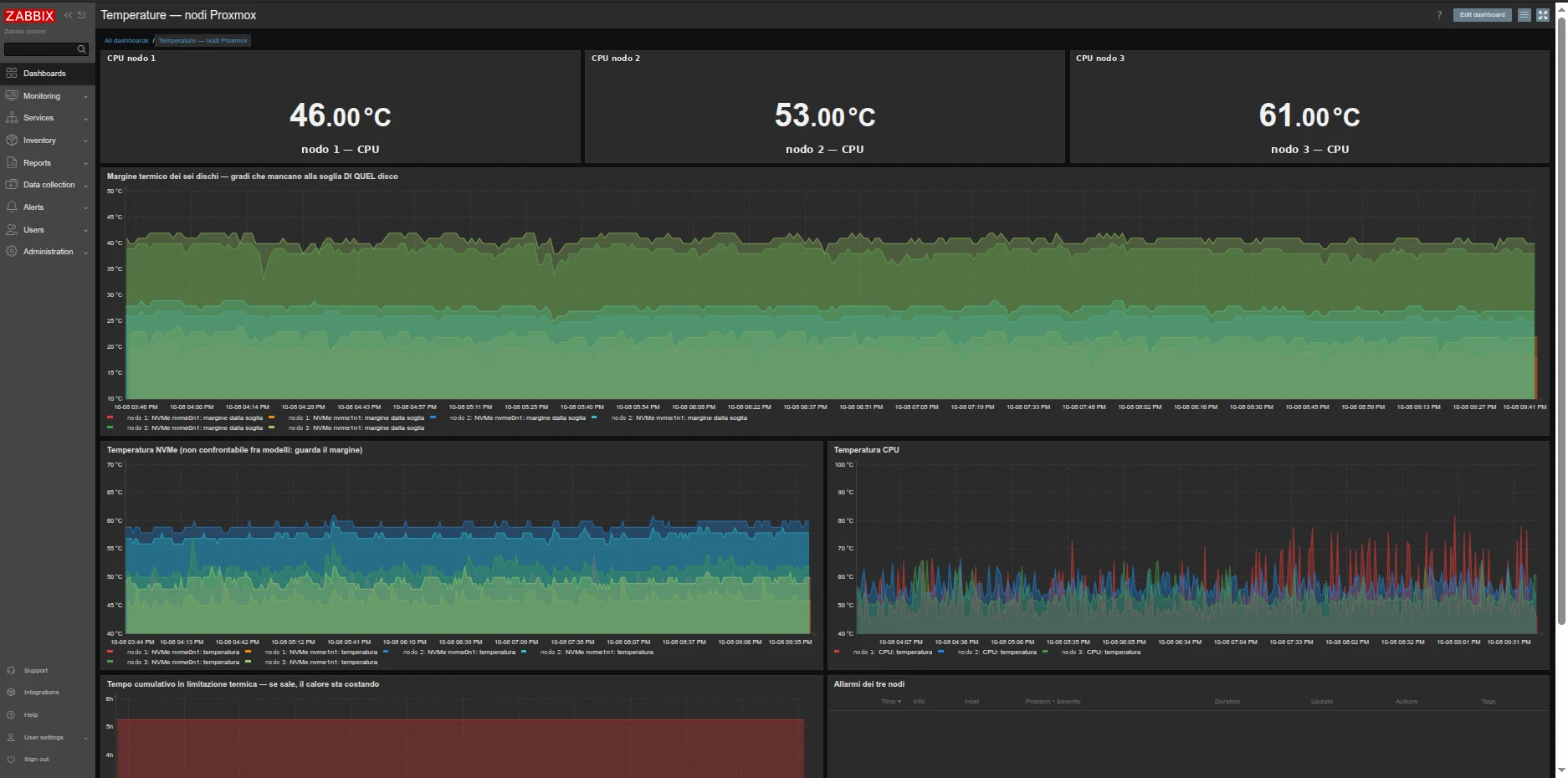
Task: Click legend 'nodo 3: NVMe nvme0n1: margine dalla soglia'
Action: pyautogui.click(x=195, y=428)
